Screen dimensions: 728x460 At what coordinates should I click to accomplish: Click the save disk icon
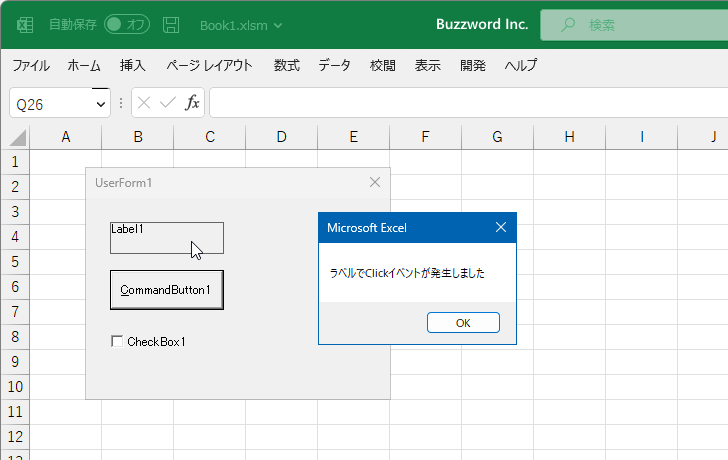coord(171,25)
